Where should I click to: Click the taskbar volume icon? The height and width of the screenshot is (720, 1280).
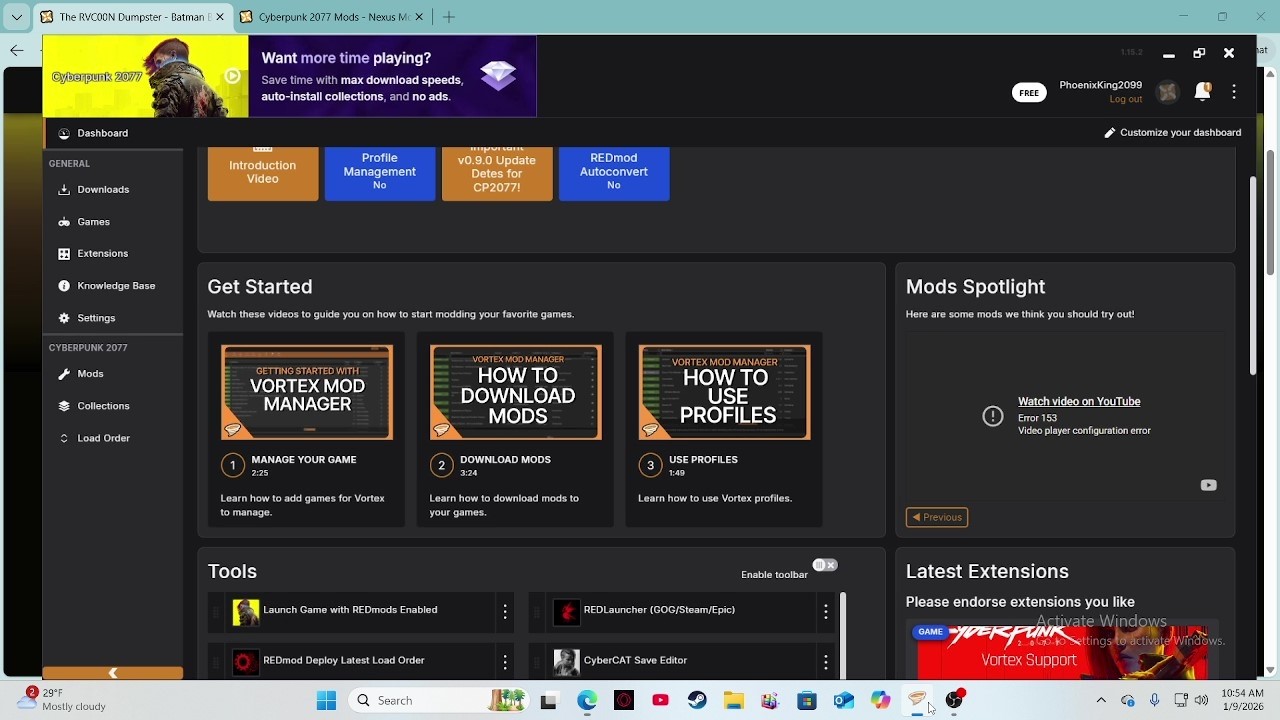[1201, 700]
